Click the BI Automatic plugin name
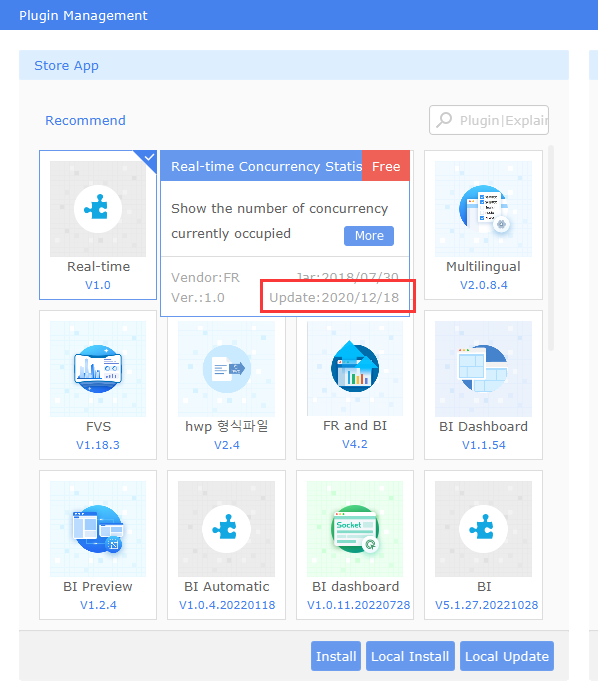 227,586
